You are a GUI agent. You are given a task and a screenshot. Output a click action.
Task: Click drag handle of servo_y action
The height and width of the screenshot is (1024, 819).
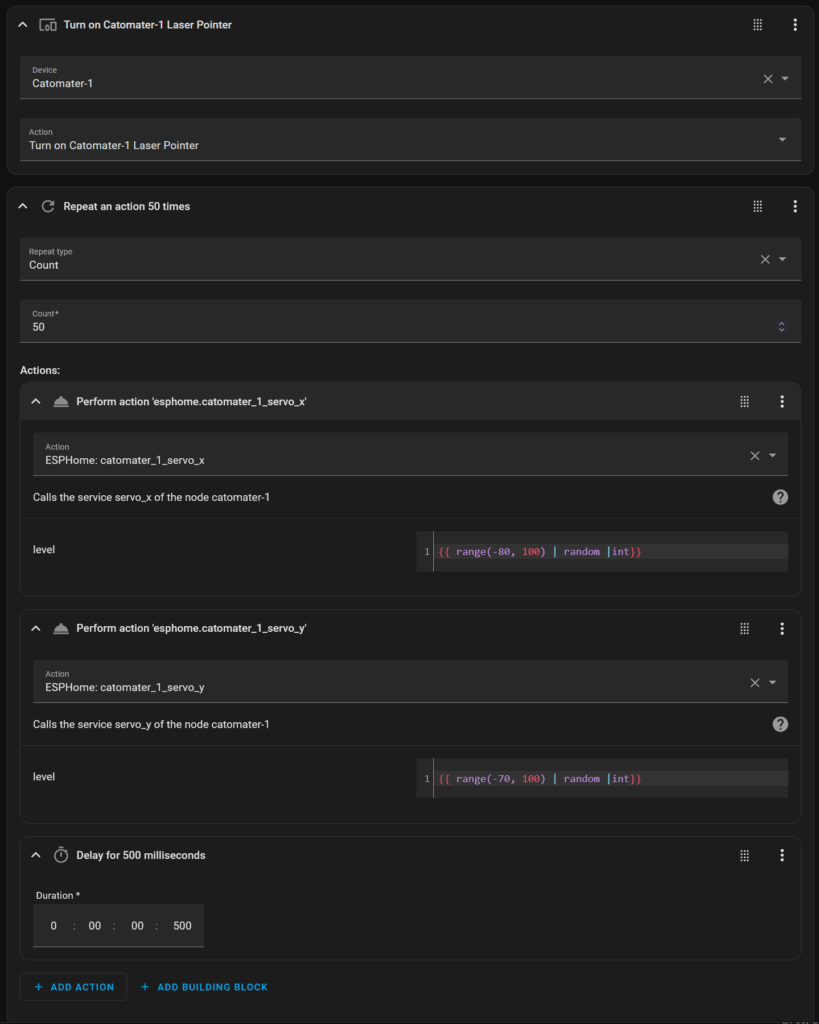click(745, 629)
